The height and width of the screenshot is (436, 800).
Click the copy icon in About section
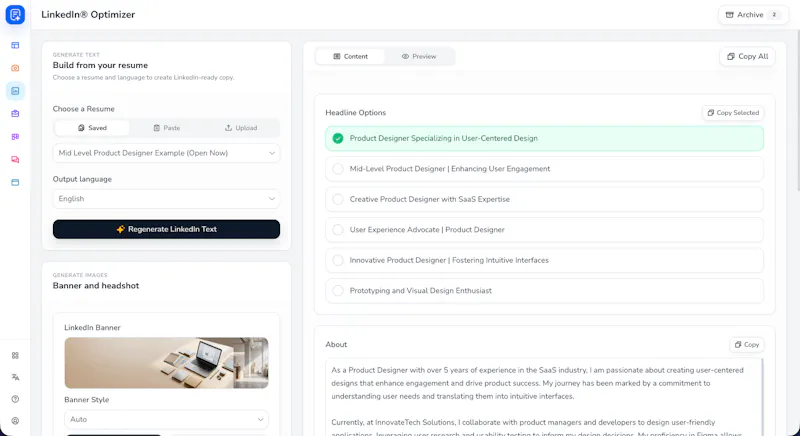pyautogui.click(x=738, y=345)
